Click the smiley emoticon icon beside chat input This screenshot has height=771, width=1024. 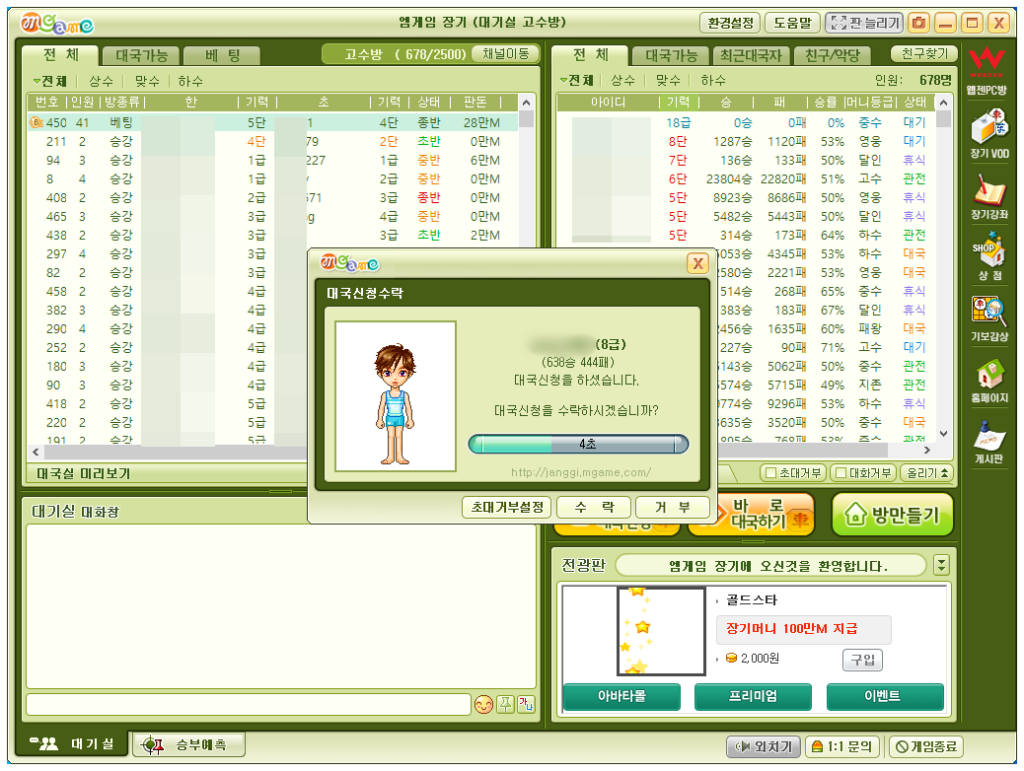(483, 704)
